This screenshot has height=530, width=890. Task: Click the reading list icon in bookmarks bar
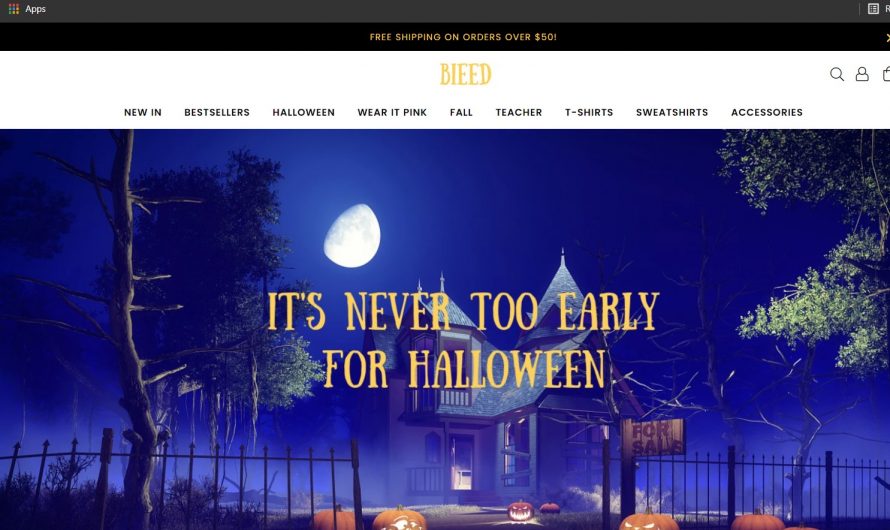(x=873, y=9)
